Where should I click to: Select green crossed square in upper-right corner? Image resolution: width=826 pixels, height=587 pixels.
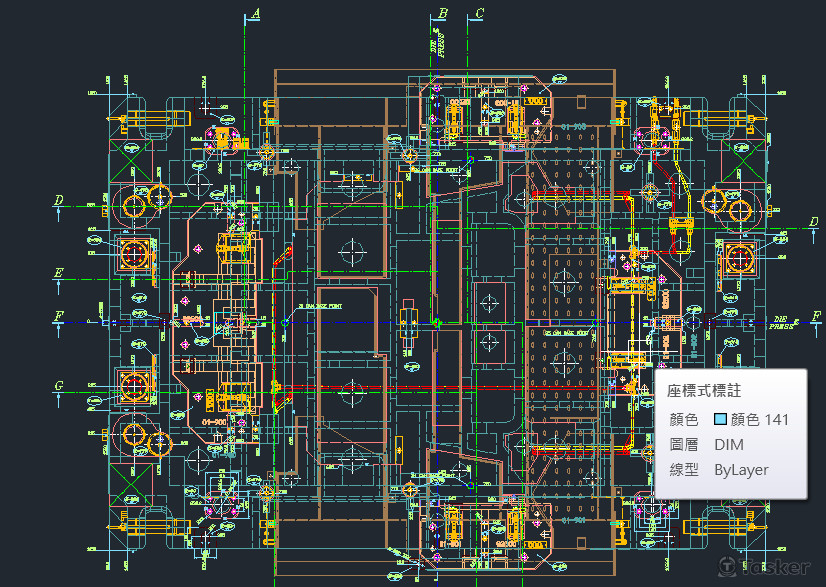click(x=751, y=152)
